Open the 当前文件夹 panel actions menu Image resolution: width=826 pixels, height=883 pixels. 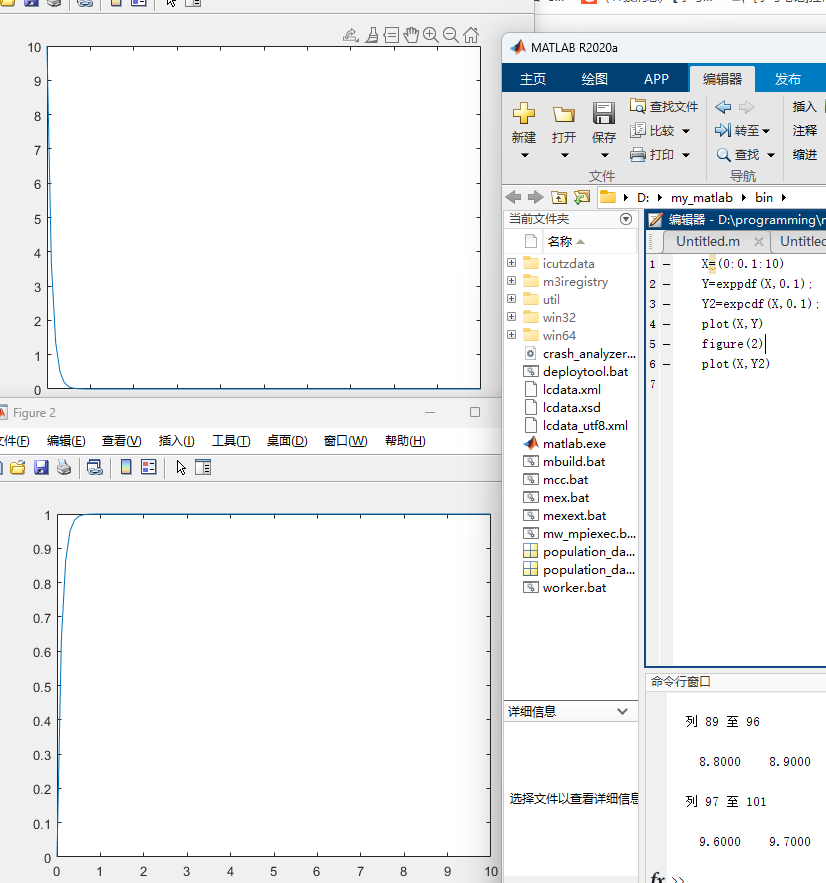click(626, 219)
